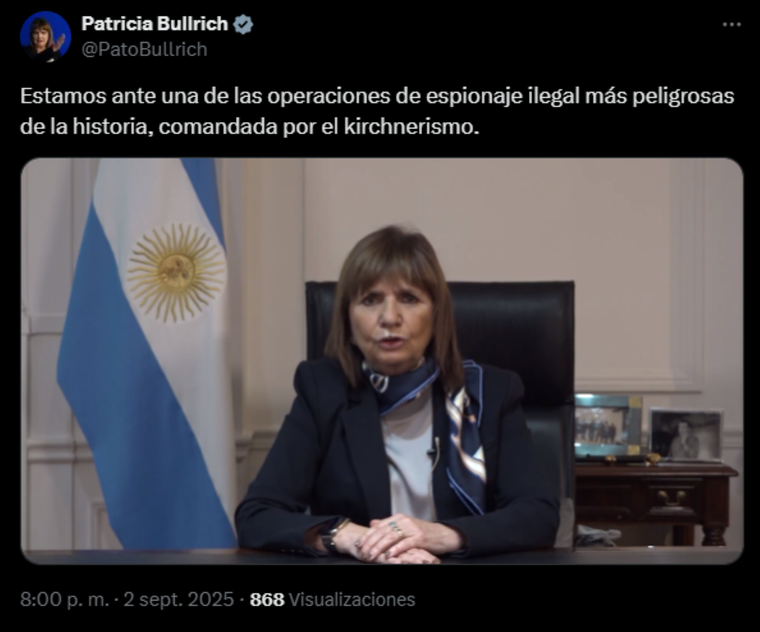This screenshot has width=760, height=632.
Task: Click the date 2 sept. 2025
Action: [178, 600]
